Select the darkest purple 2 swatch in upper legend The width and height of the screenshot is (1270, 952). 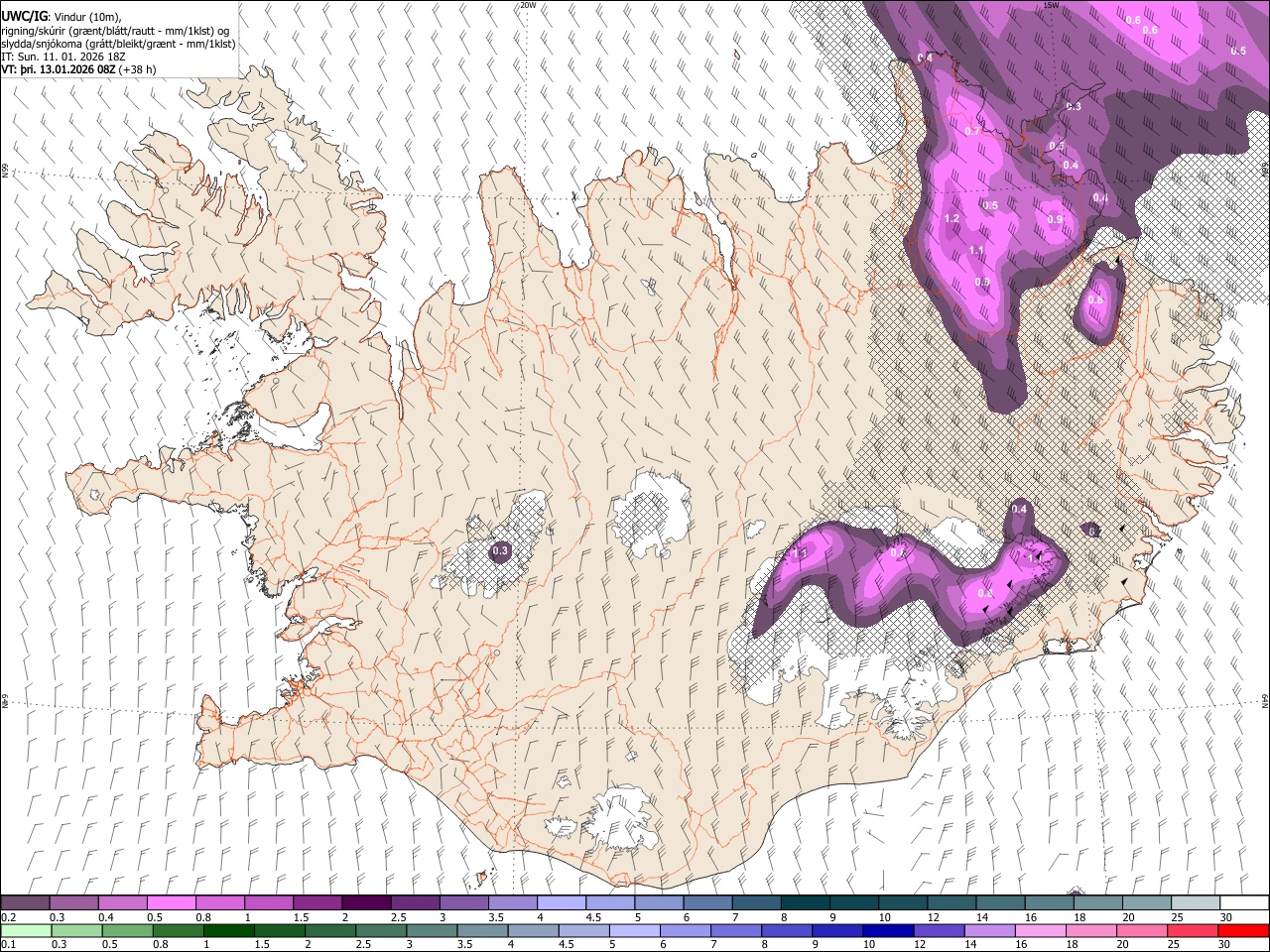point(365,902)
